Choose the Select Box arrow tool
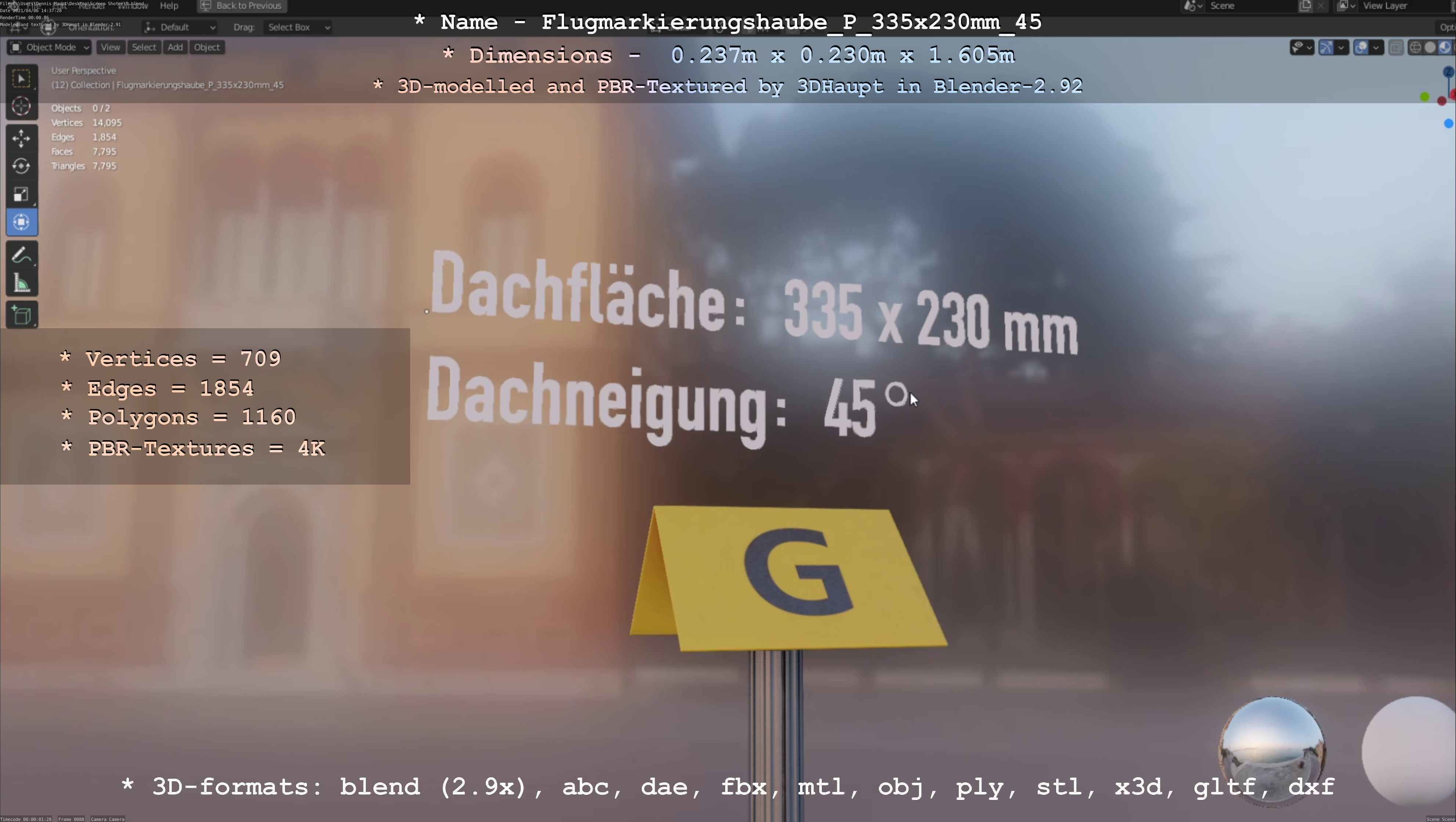1456x822 pixels. point(21,79)
